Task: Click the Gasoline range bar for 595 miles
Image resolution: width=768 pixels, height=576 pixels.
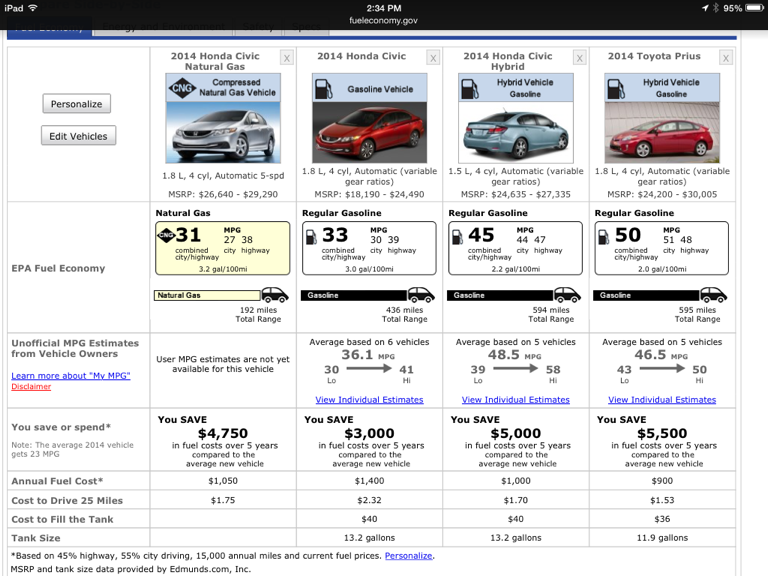Action: 646,295
